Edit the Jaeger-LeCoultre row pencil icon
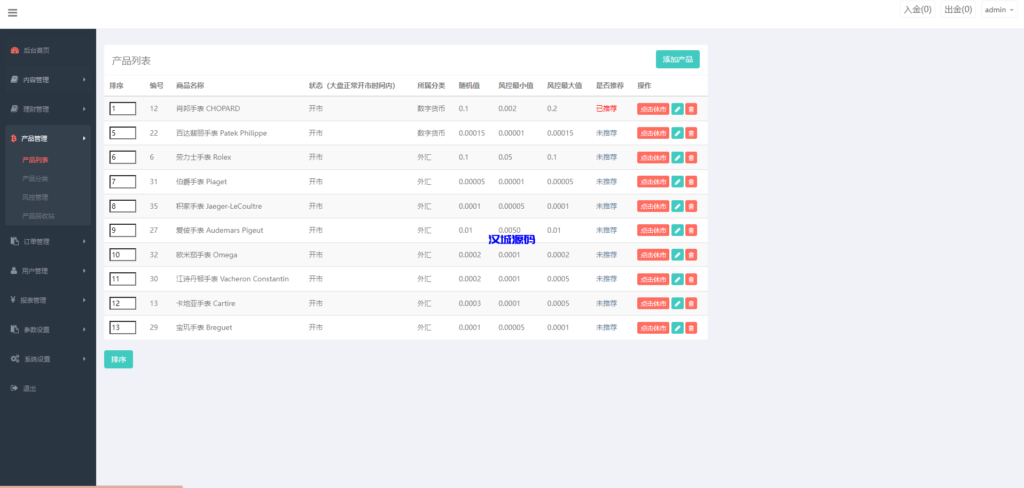This screenshot has height=488, width=1024. coord(678,206)
